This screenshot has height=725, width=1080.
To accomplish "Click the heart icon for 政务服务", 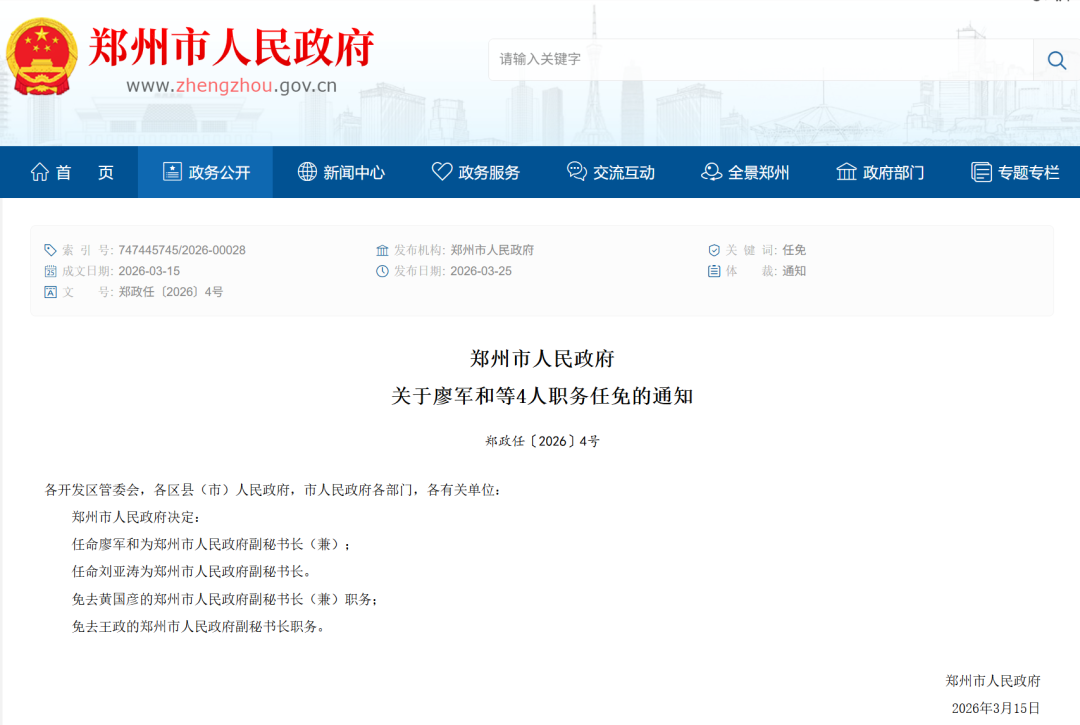I will click(442, 172).
